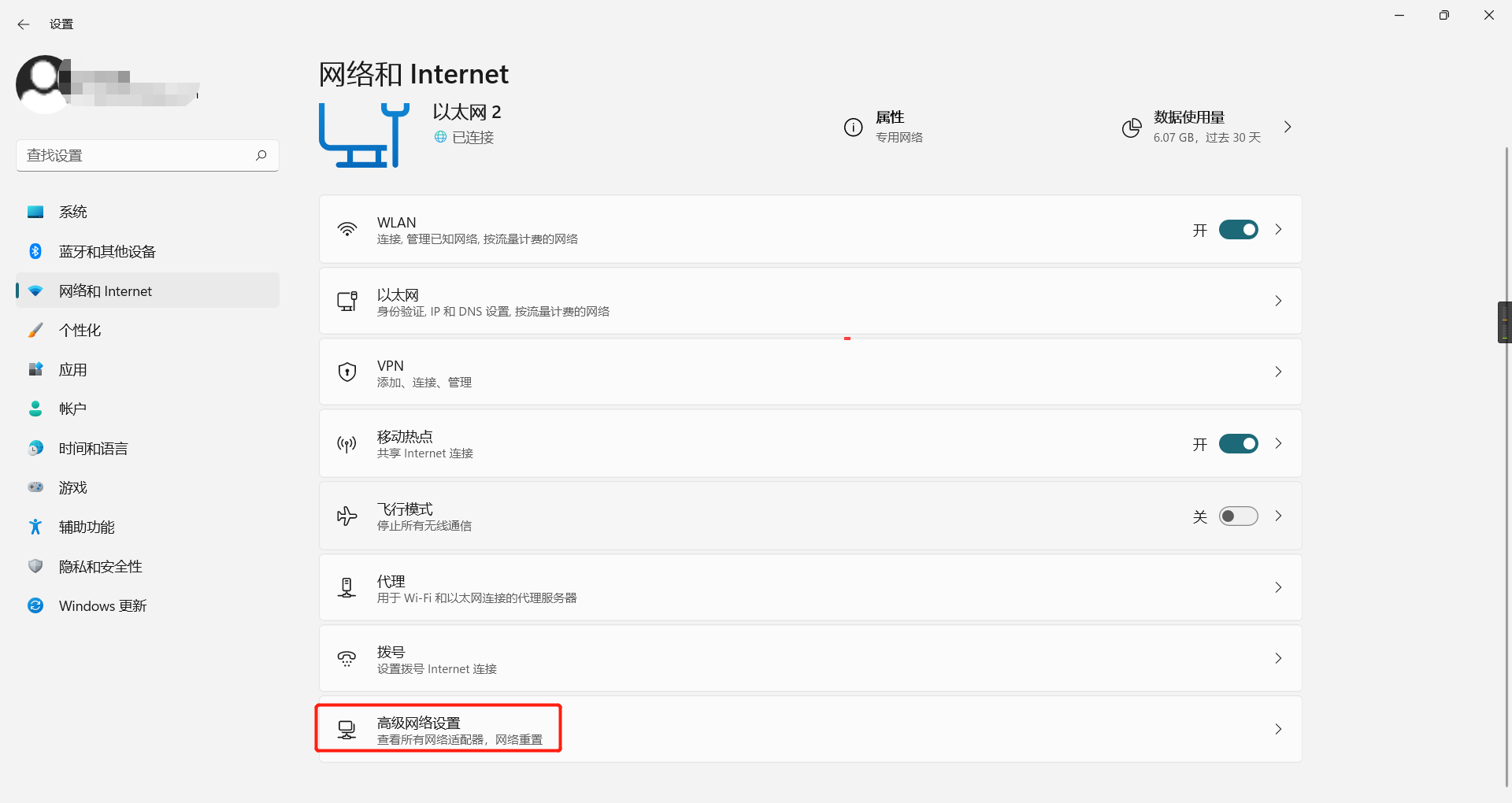Click the dial-up phone icon
The width and height of the screenshot is (1512, 803).
pos(347,658)
